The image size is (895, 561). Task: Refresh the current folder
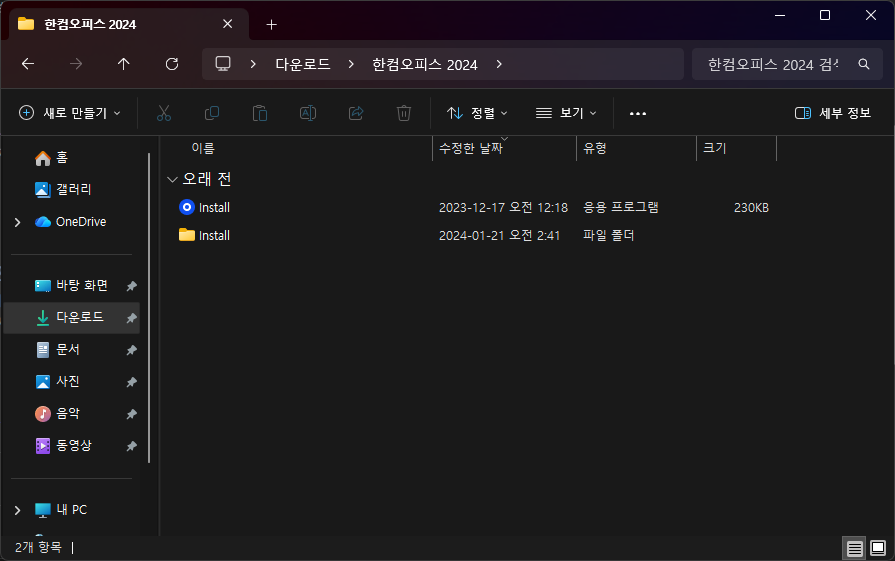(172, 64)
